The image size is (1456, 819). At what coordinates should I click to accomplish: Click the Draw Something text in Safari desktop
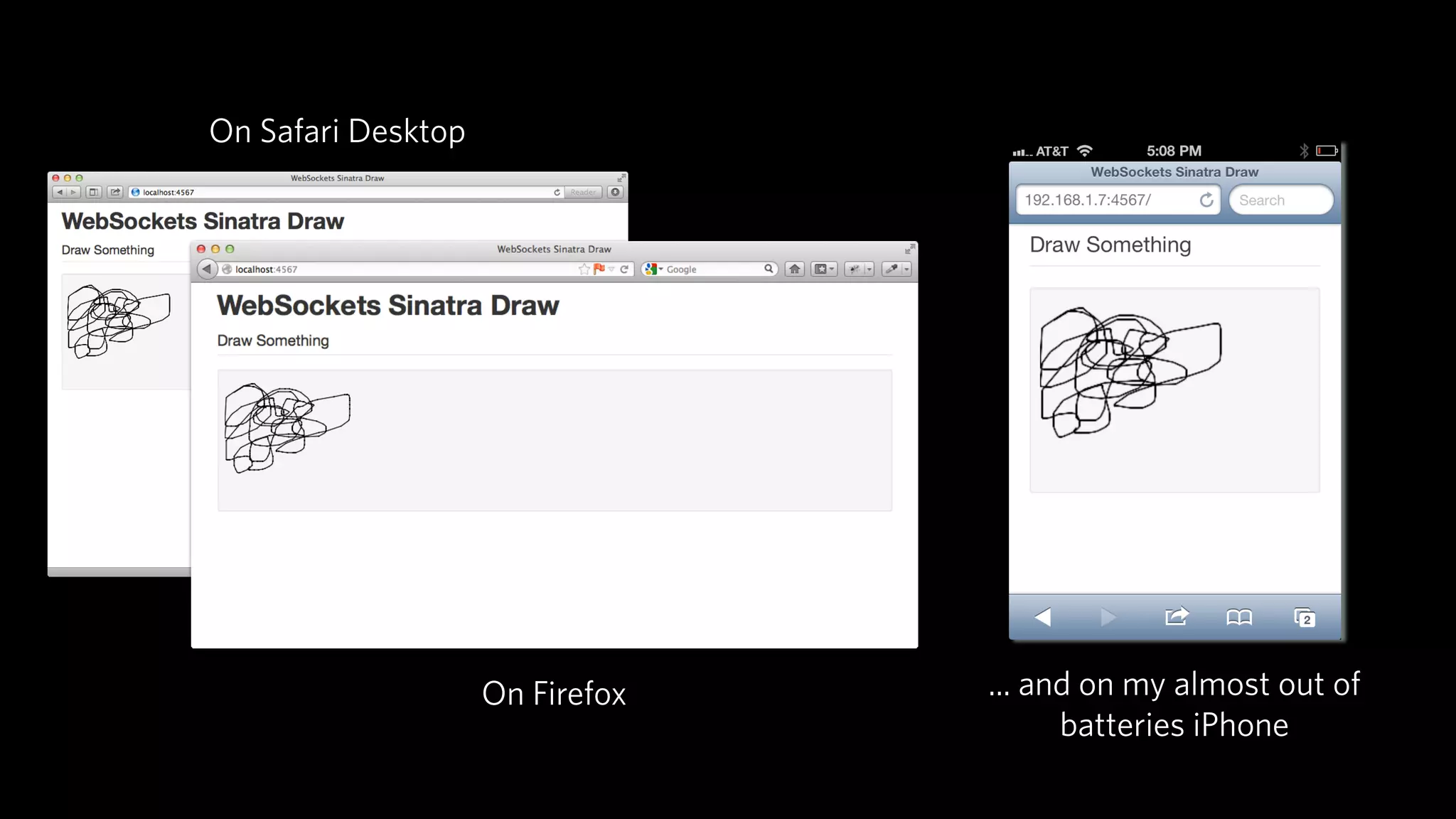(x=108, y=250)
